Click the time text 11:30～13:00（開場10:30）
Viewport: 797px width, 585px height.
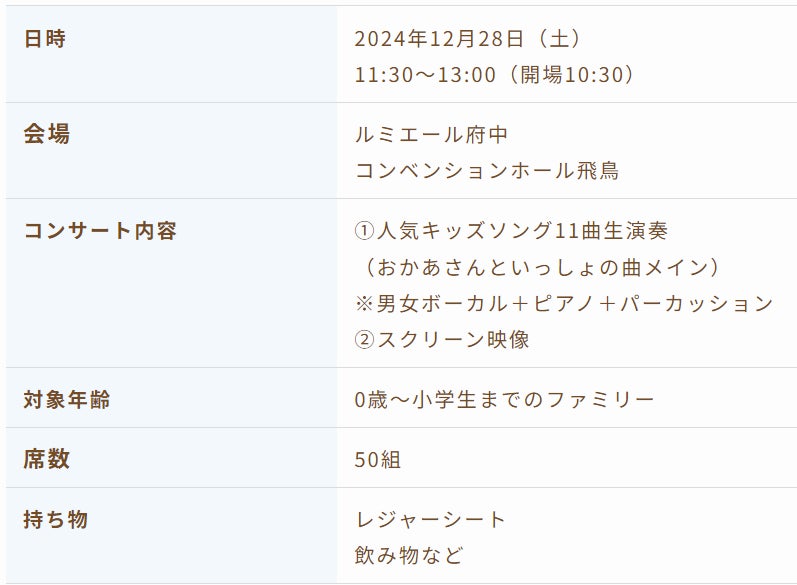[x=495, y=75]
